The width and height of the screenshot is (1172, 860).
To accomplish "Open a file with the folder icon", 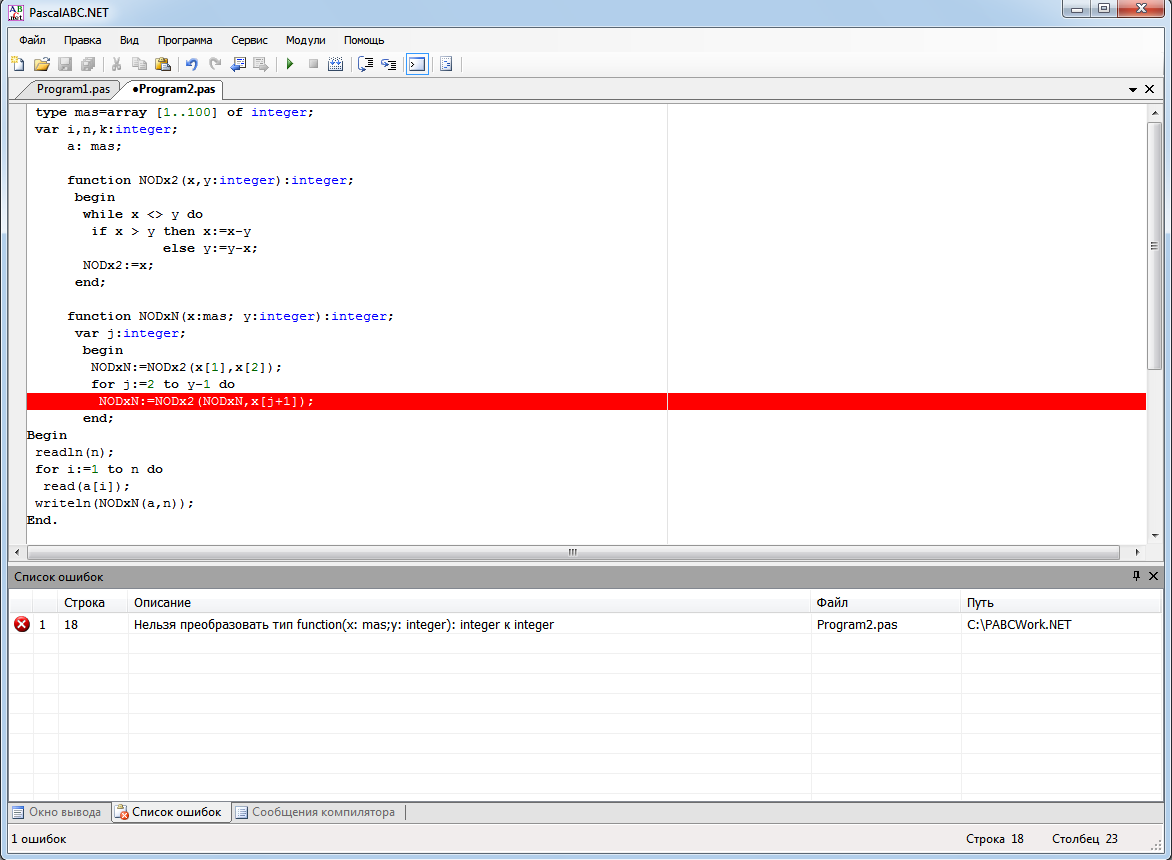I will 41,64.
